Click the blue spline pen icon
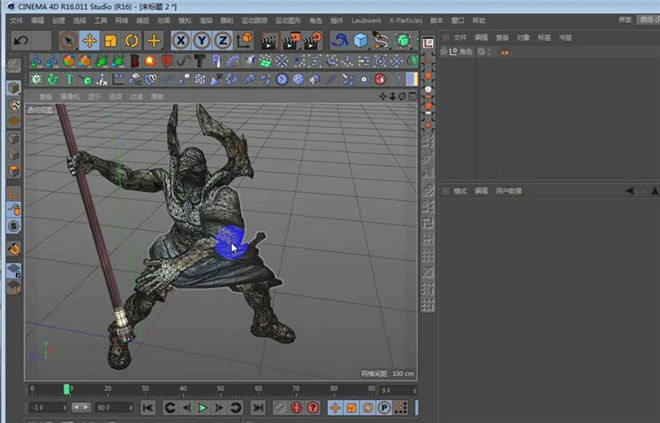660x423 pixels. (340, 40)
